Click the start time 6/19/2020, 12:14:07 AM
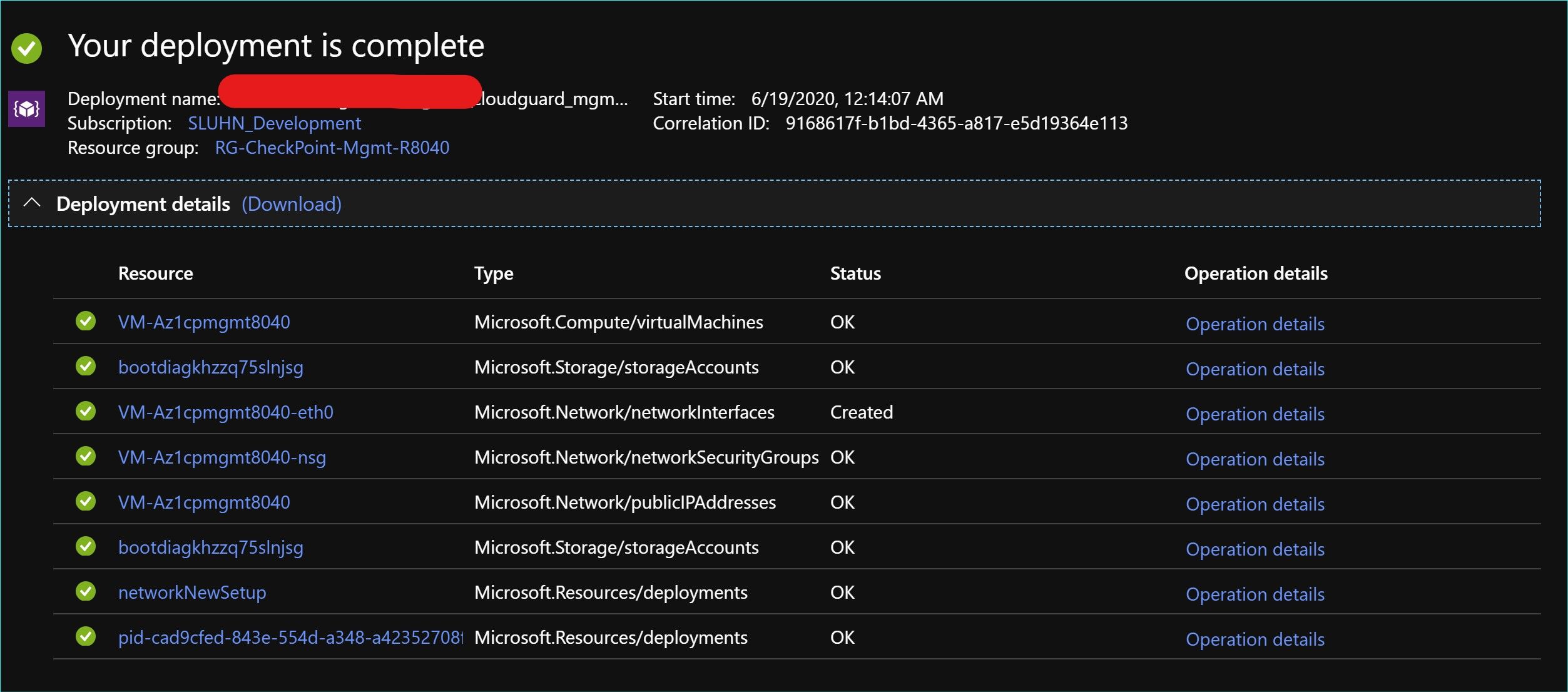1568x692 pixels. point(847,99)
